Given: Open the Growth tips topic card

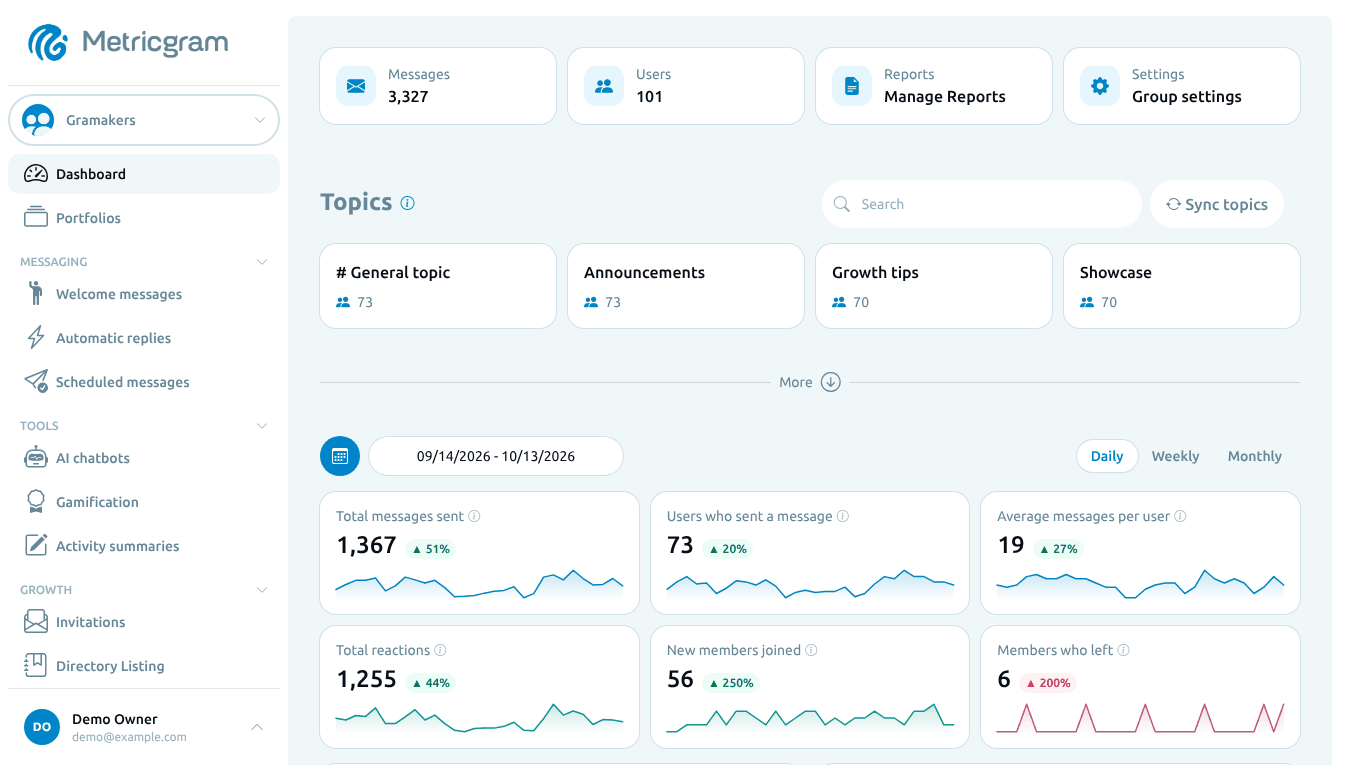Looking at the screenshot, I should click(934, 286).
